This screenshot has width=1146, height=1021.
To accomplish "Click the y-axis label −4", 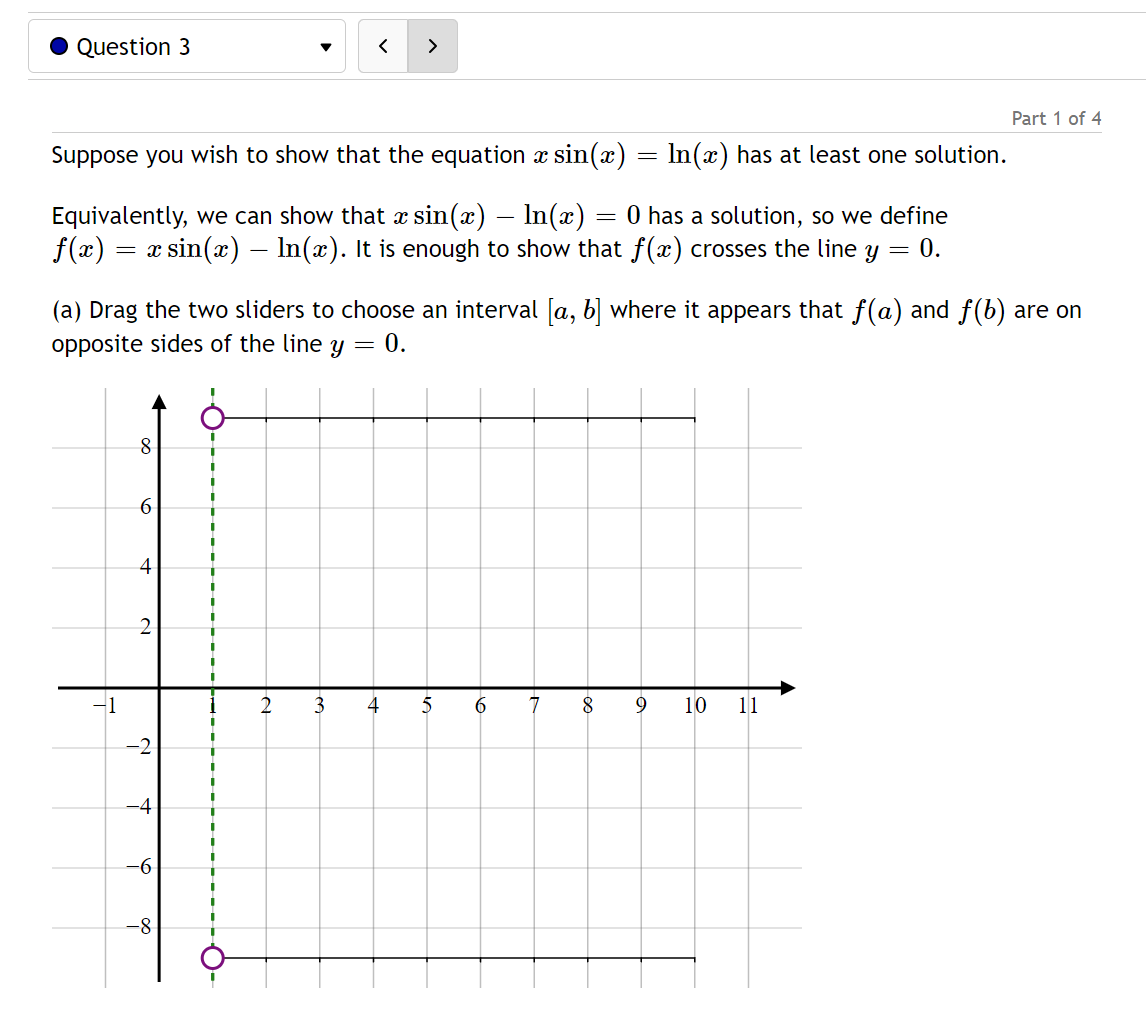I will [x=139, y=806].
